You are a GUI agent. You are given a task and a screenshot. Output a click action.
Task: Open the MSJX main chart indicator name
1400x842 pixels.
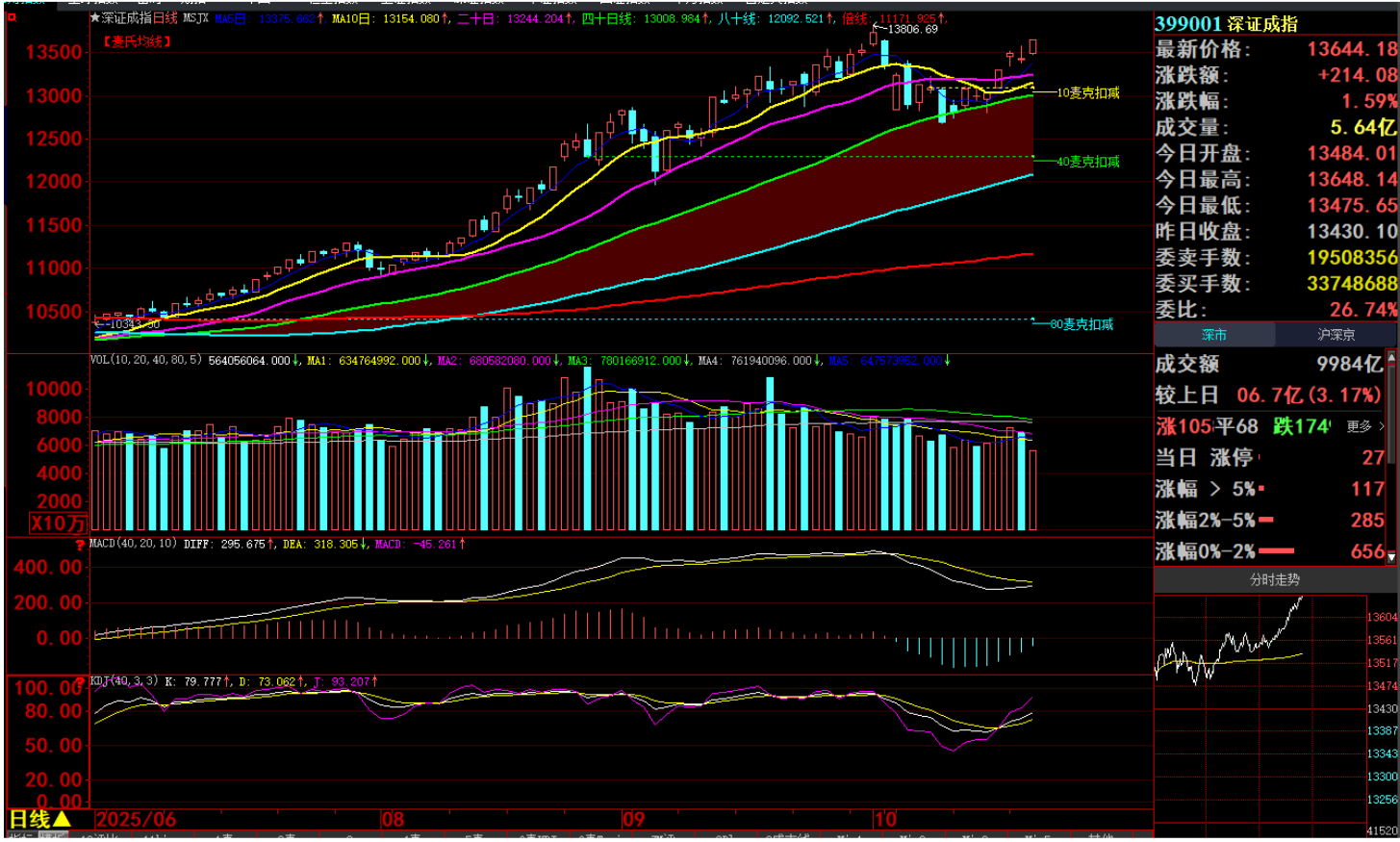click(x=195, y=18)
